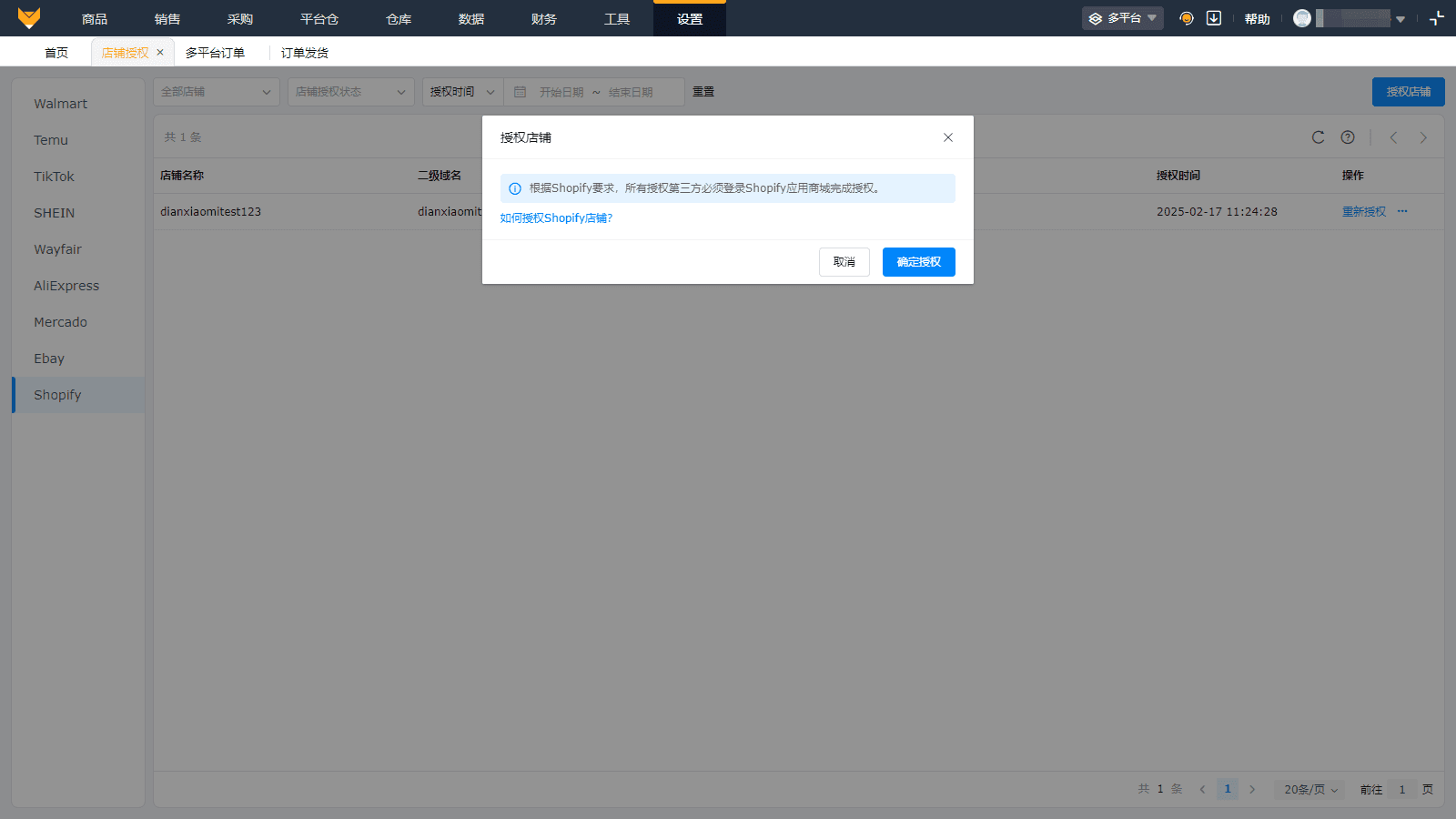
Task: Click the 确定授权 button in the dialog
Action: pos(918,262)
